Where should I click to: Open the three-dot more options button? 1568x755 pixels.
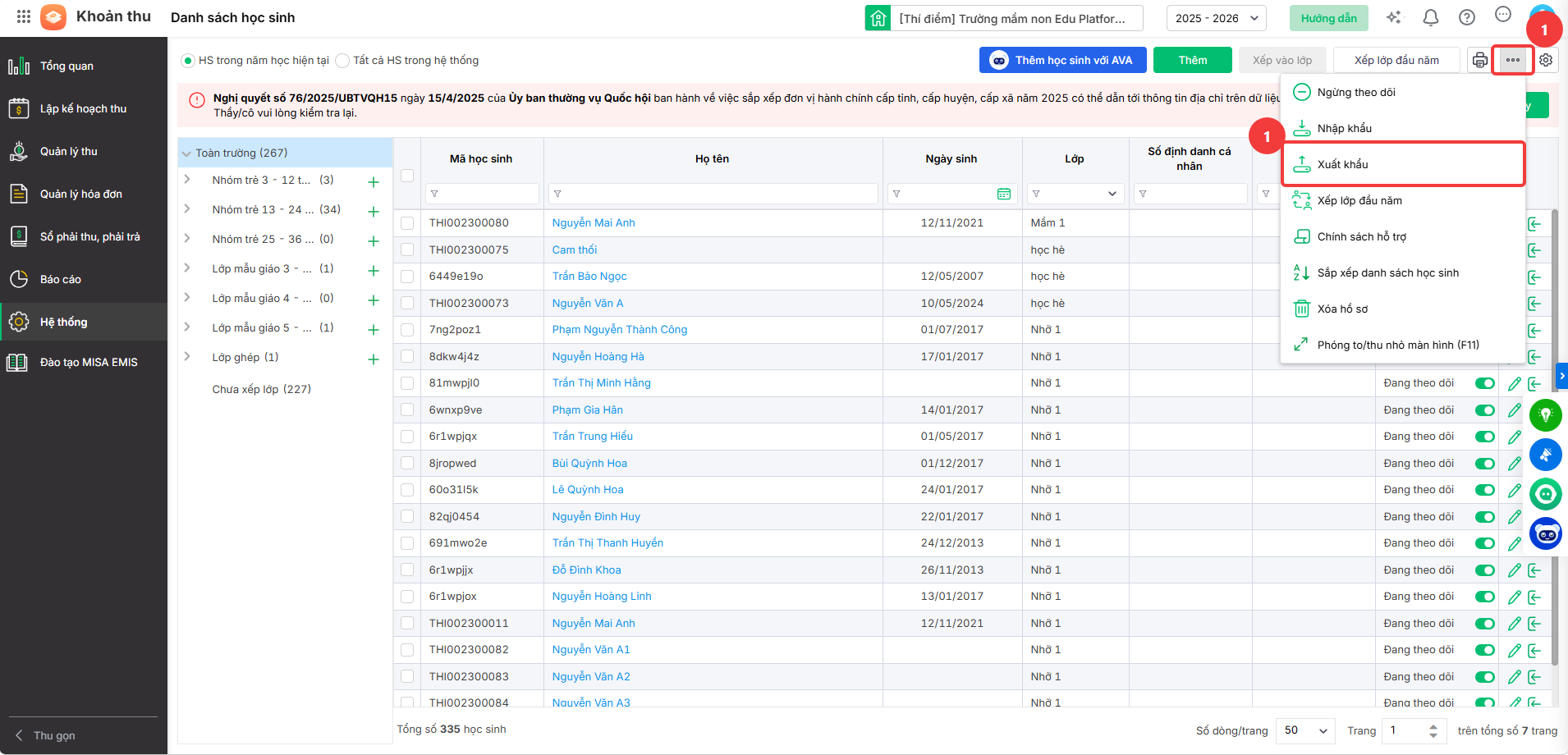[1513, 60]
